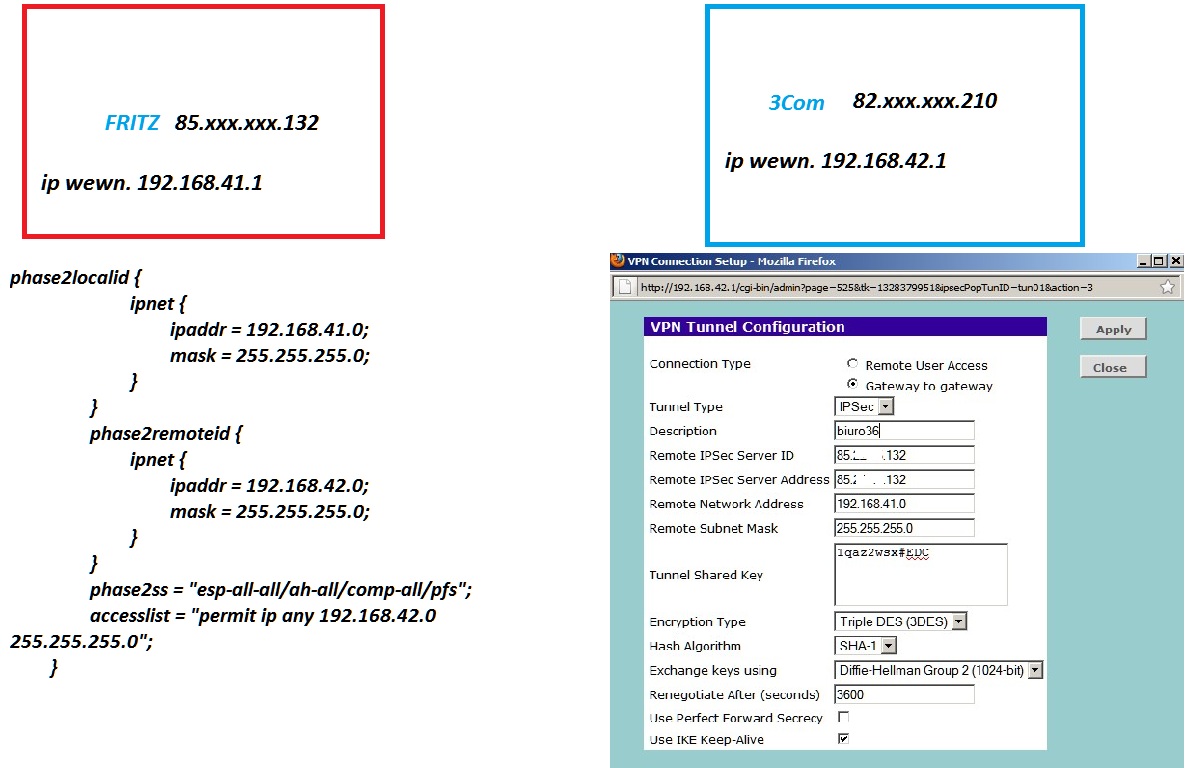Open Encryption Type Triple DES dropdown
Screen dimensions: 1198x768
point(960,621)
